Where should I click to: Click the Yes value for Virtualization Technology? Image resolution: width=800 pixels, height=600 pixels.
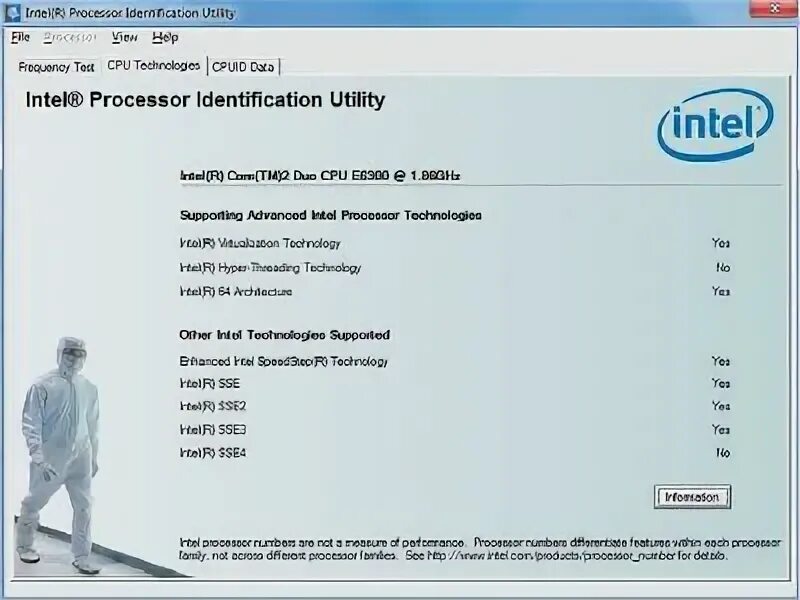point(721,243)
